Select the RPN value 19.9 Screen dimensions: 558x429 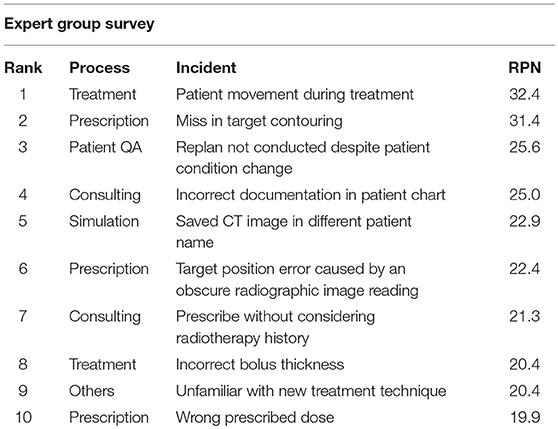tap(525, 418)
